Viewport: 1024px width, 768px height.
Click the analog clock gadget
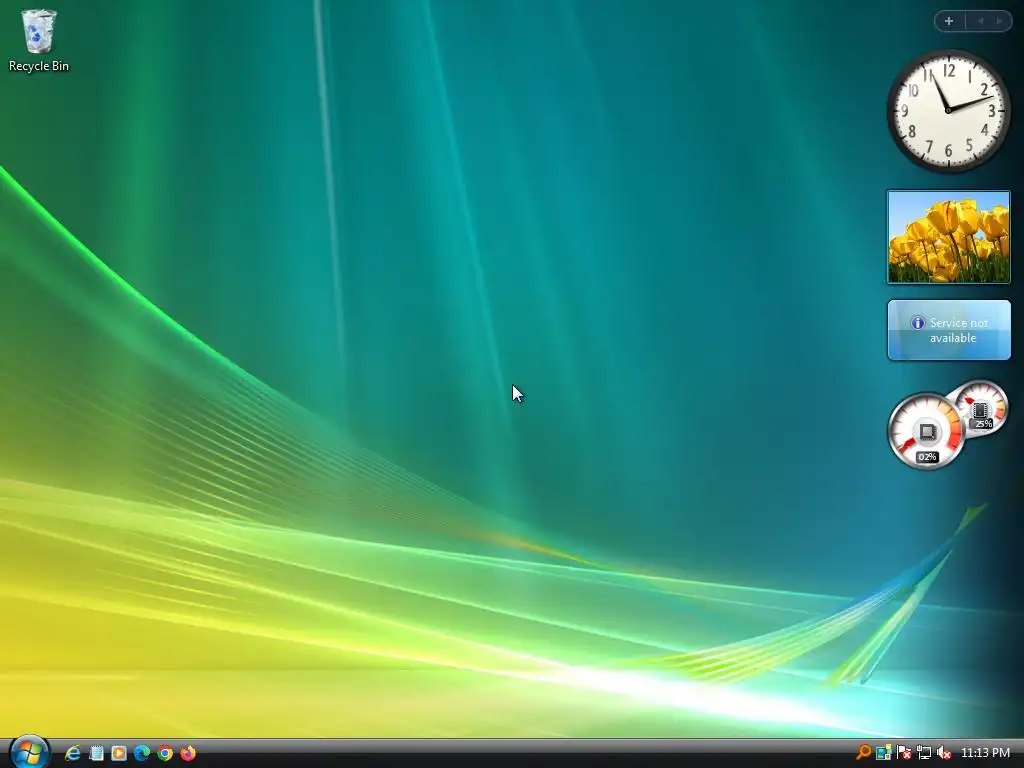click(948, 110)
